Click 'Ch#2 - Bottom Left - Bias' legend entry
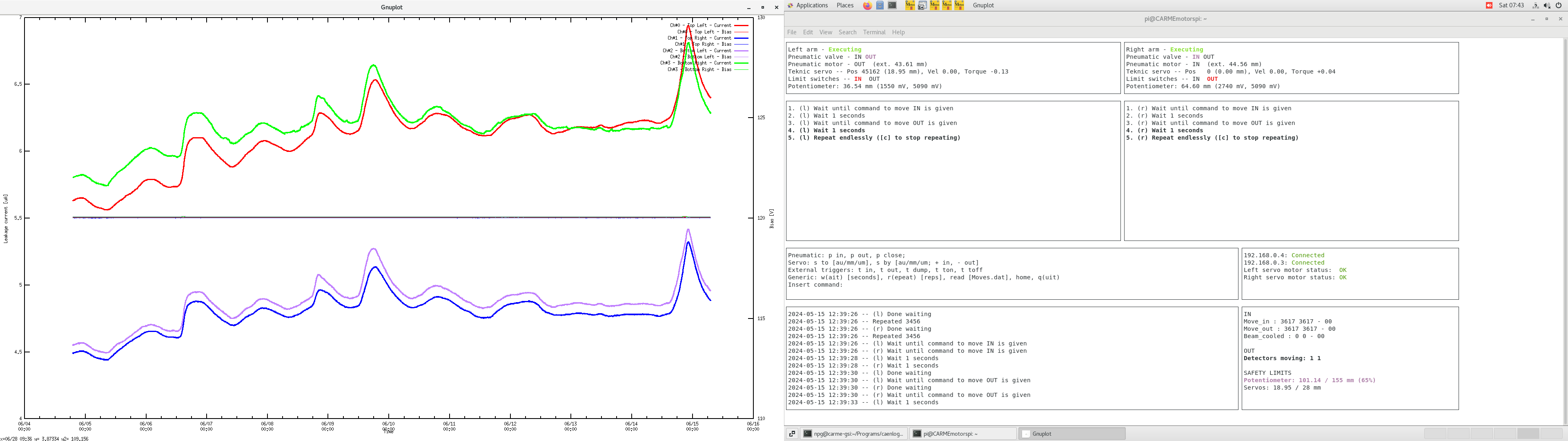The height and width of the screenshot is (441, 1568). tap(701, 57)
